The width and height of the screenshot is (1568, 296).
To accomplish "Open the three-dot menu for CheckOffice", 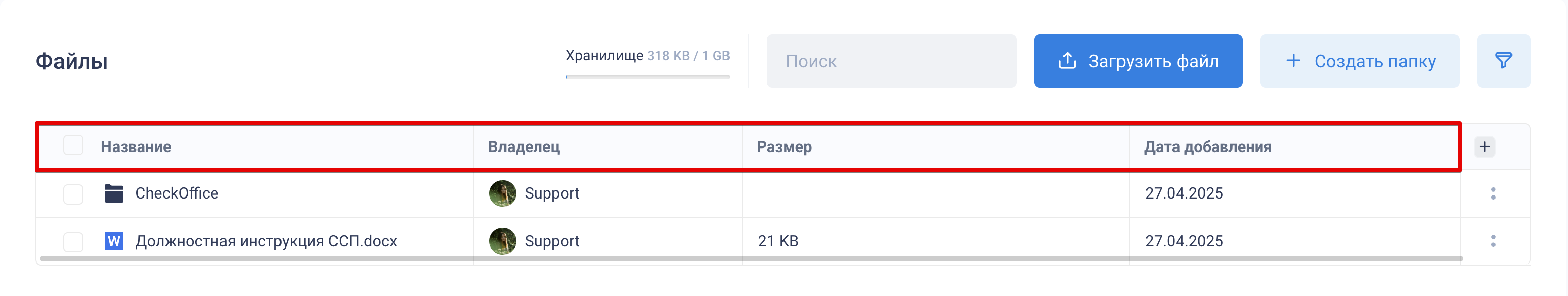I will [x=1493, y=193].
